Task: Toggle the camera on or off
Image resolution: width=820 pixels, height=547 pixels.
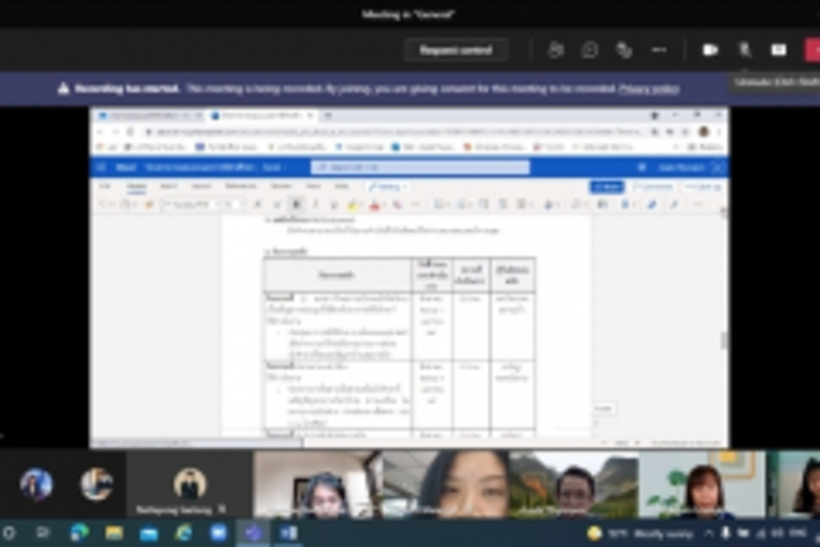Action: (710, 50)
